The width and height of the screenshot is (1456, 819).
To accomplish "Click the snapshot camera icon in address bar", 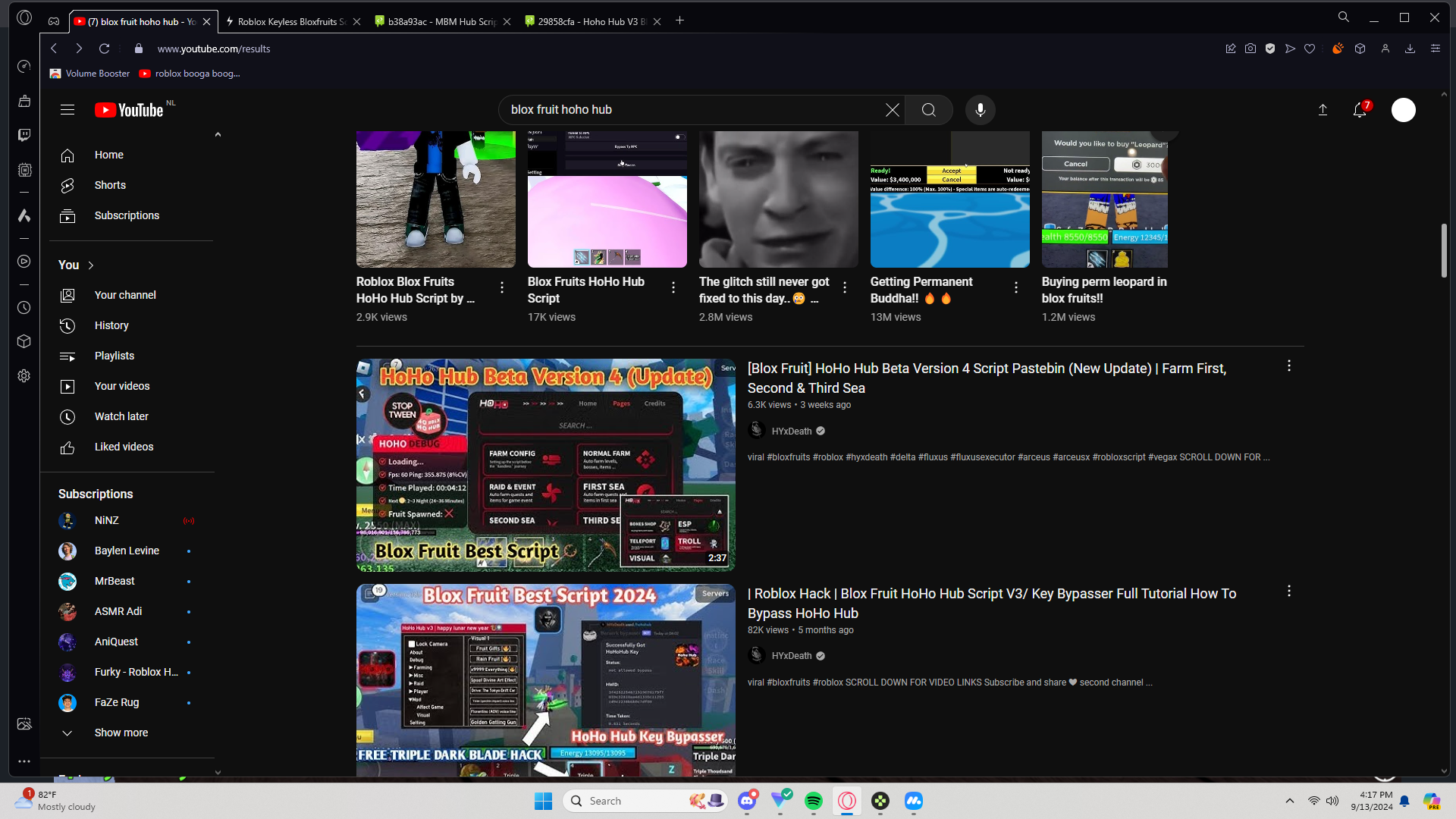I will (x=1250, y=49).
